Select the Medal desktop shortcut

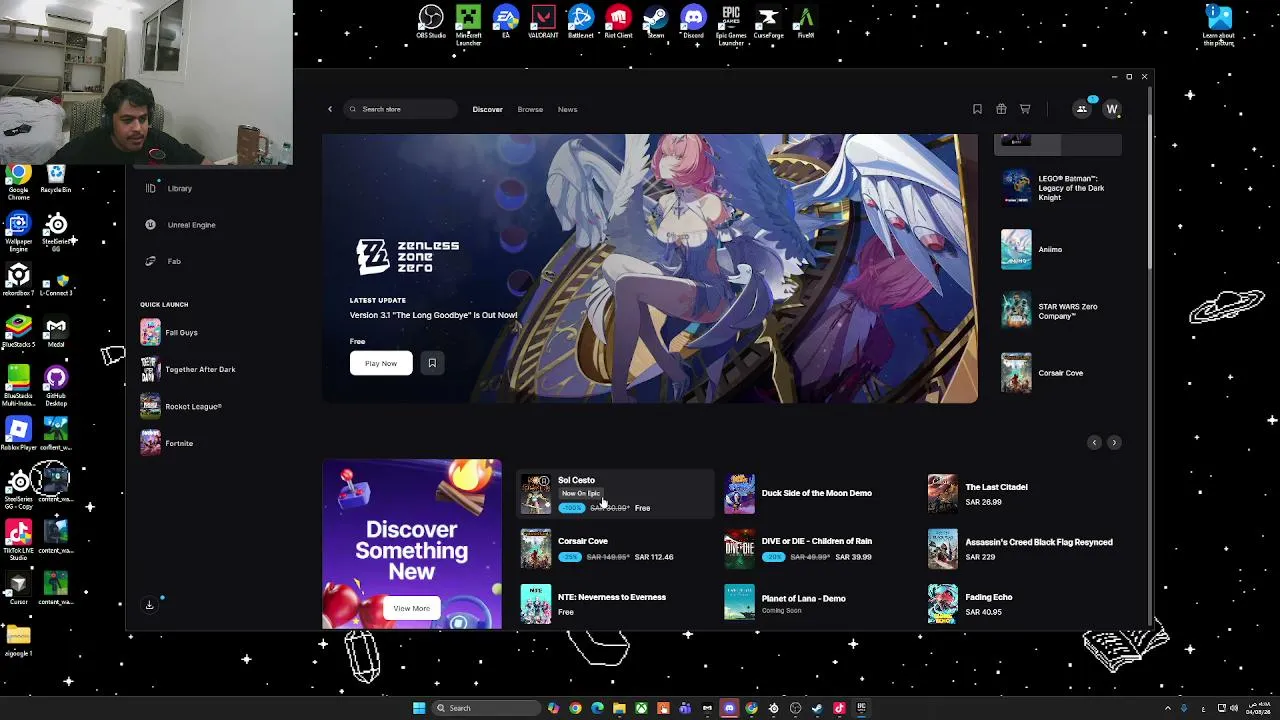point(56,332)
